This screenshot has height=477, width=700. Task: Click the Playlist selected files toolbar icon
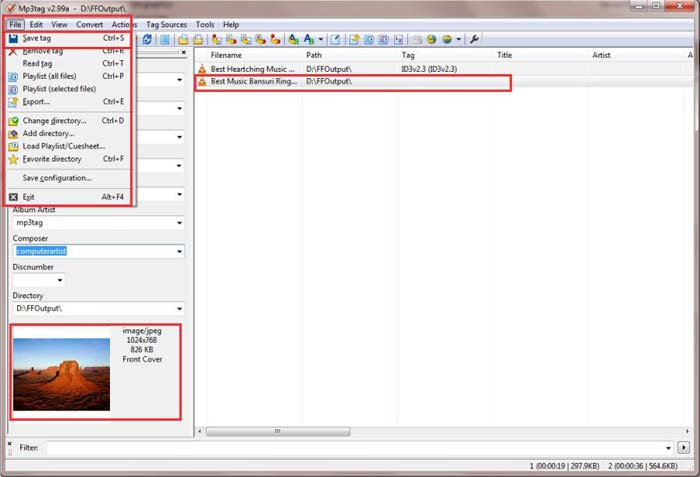[383, 39]
